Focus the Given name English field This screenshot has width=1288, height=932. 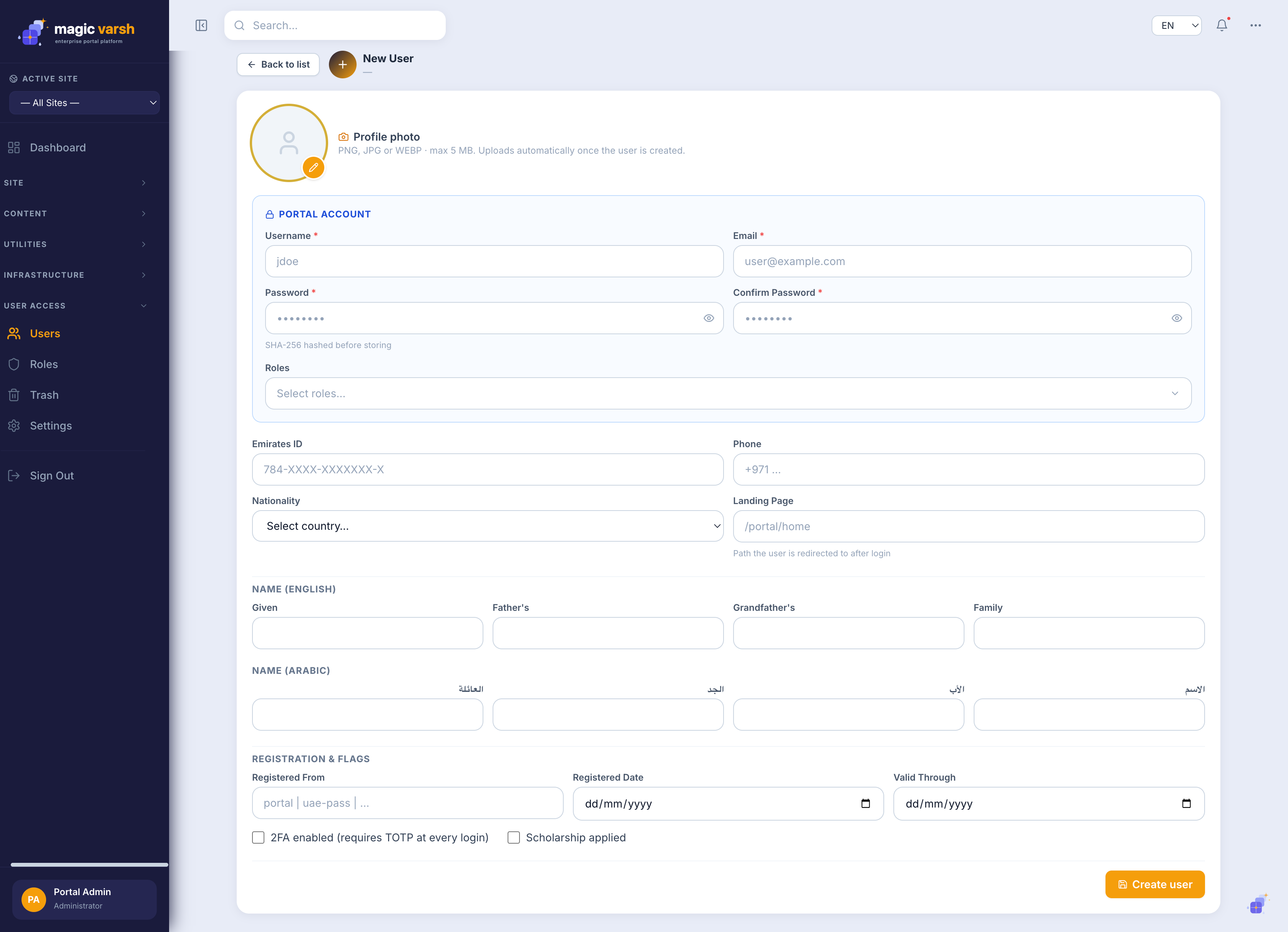click(x=367, y=633)
